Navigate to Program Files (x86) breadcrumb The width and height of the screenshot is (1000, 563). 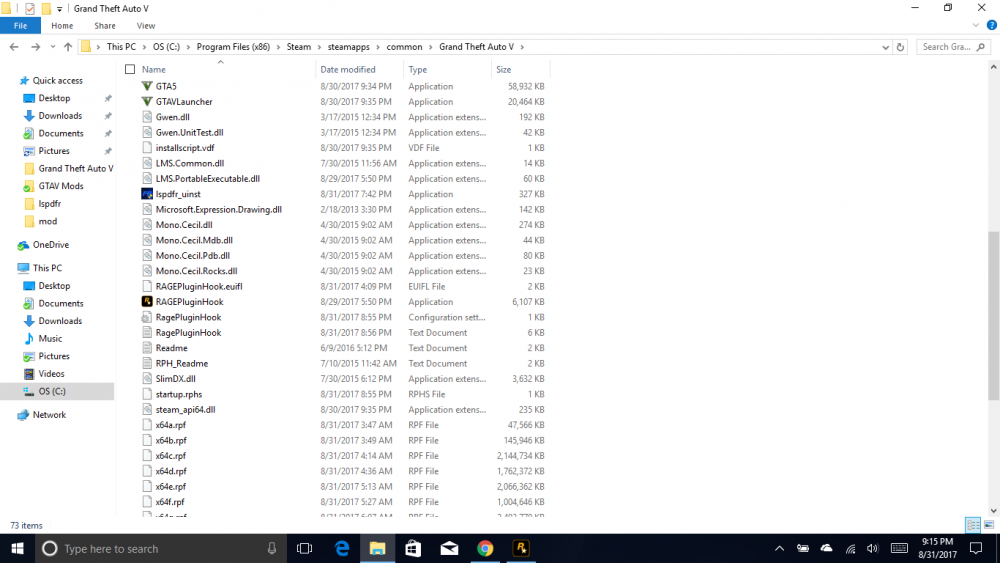(x=233, y=47)
